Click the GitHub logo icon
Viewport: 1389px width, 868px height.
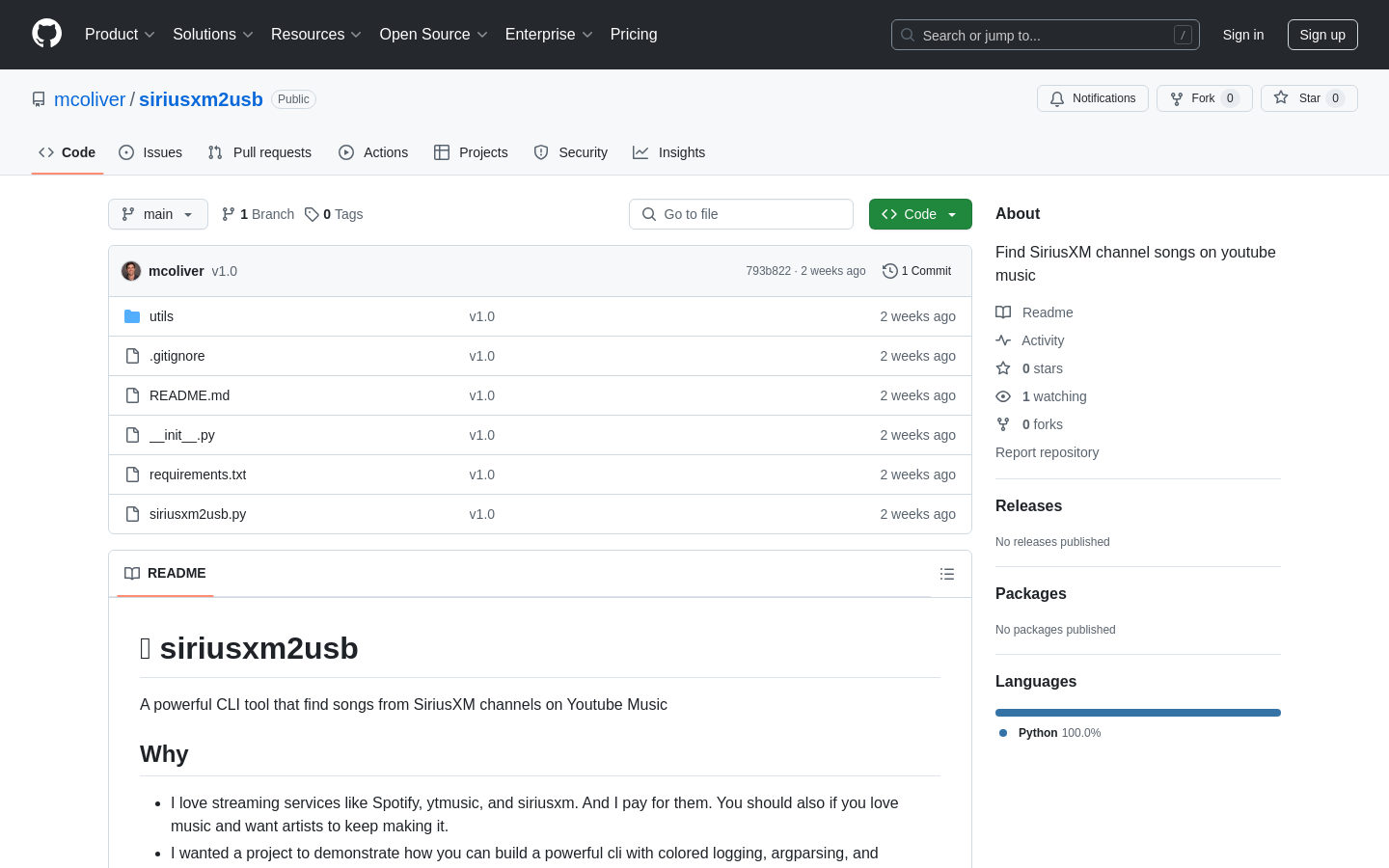point(46,34)
